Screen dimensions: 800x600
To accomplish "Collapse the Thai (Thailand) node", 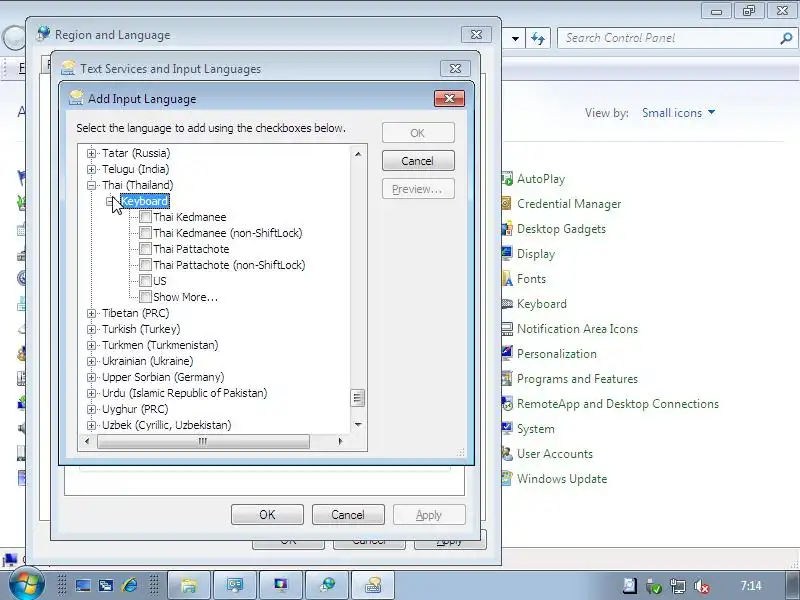I will coord(91,185).
